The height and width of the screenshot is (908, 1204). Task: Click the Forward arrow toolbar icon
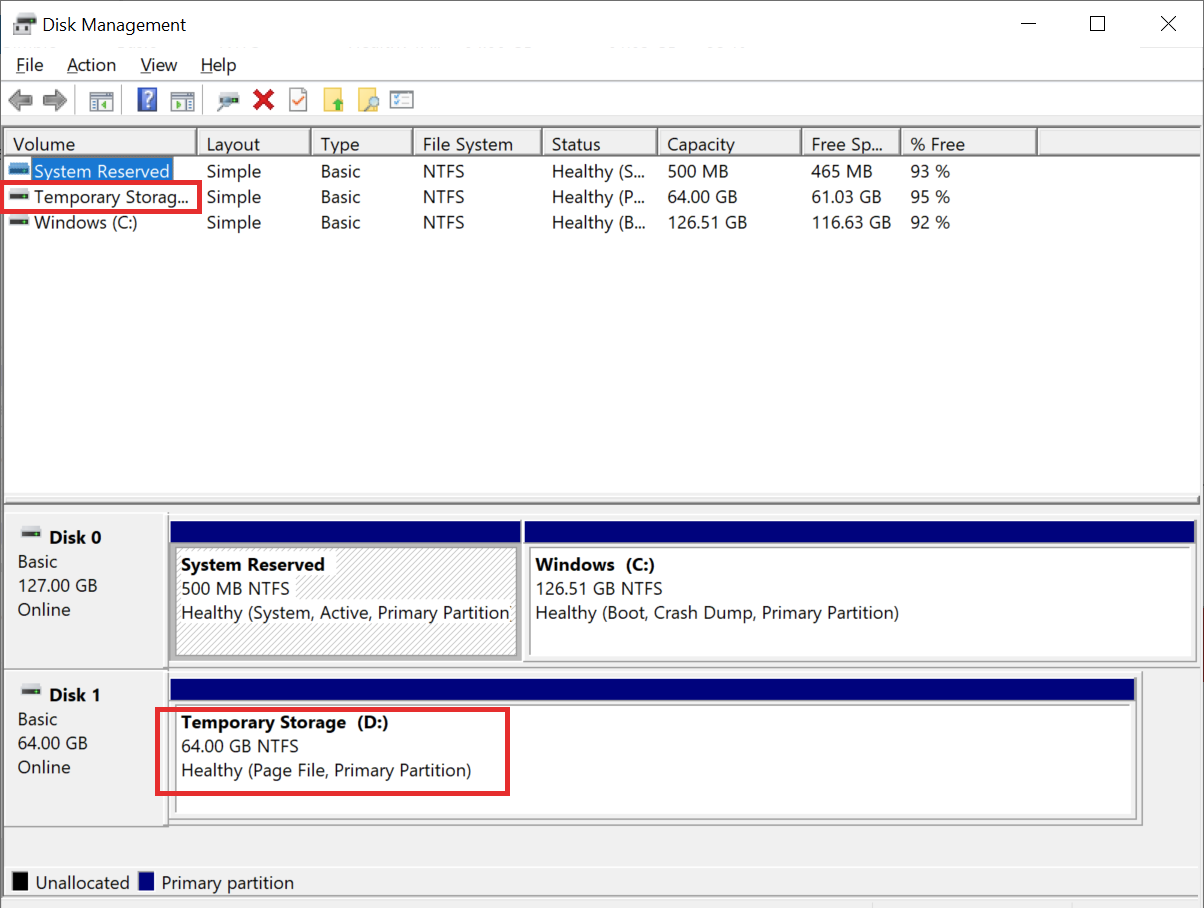[x=55, y=100]
